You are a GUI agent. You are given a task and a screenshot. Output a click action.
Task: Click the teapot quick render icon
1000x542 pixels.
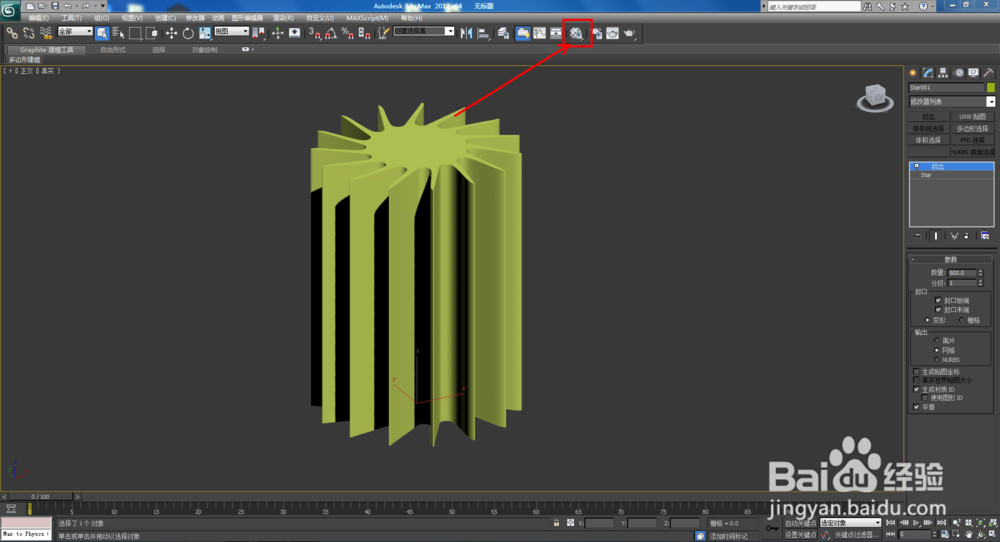pos(630,33)
